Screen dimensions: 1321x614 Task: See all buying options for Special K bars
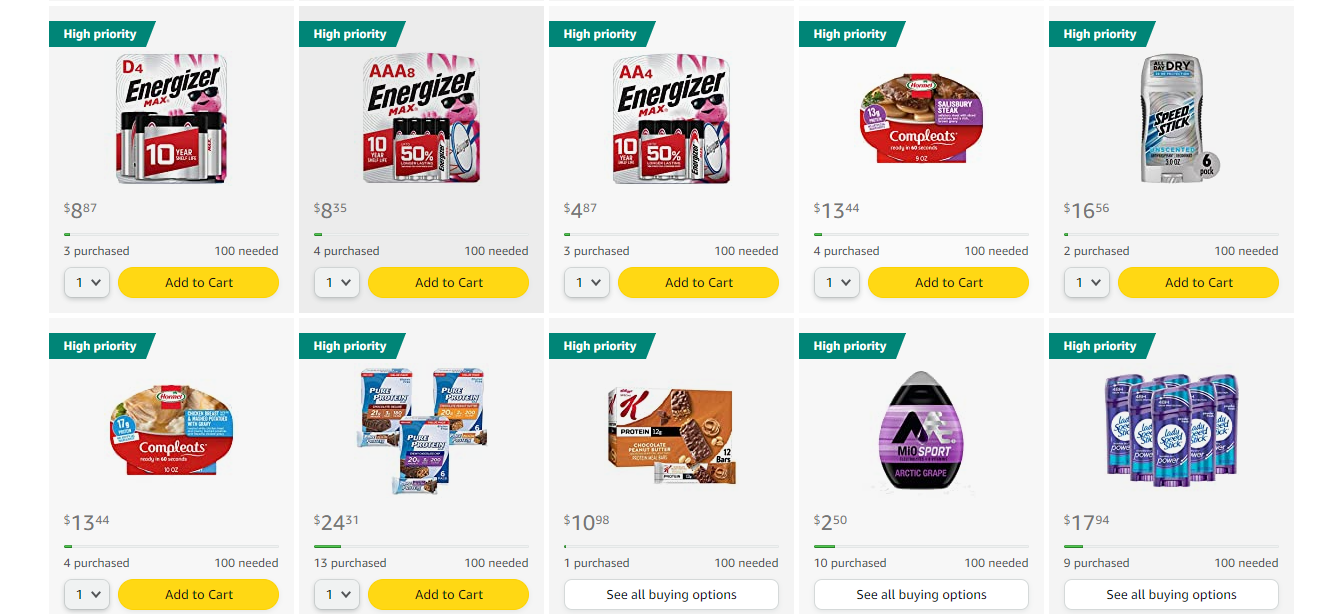pyautogui.click(x=671, y=594)
